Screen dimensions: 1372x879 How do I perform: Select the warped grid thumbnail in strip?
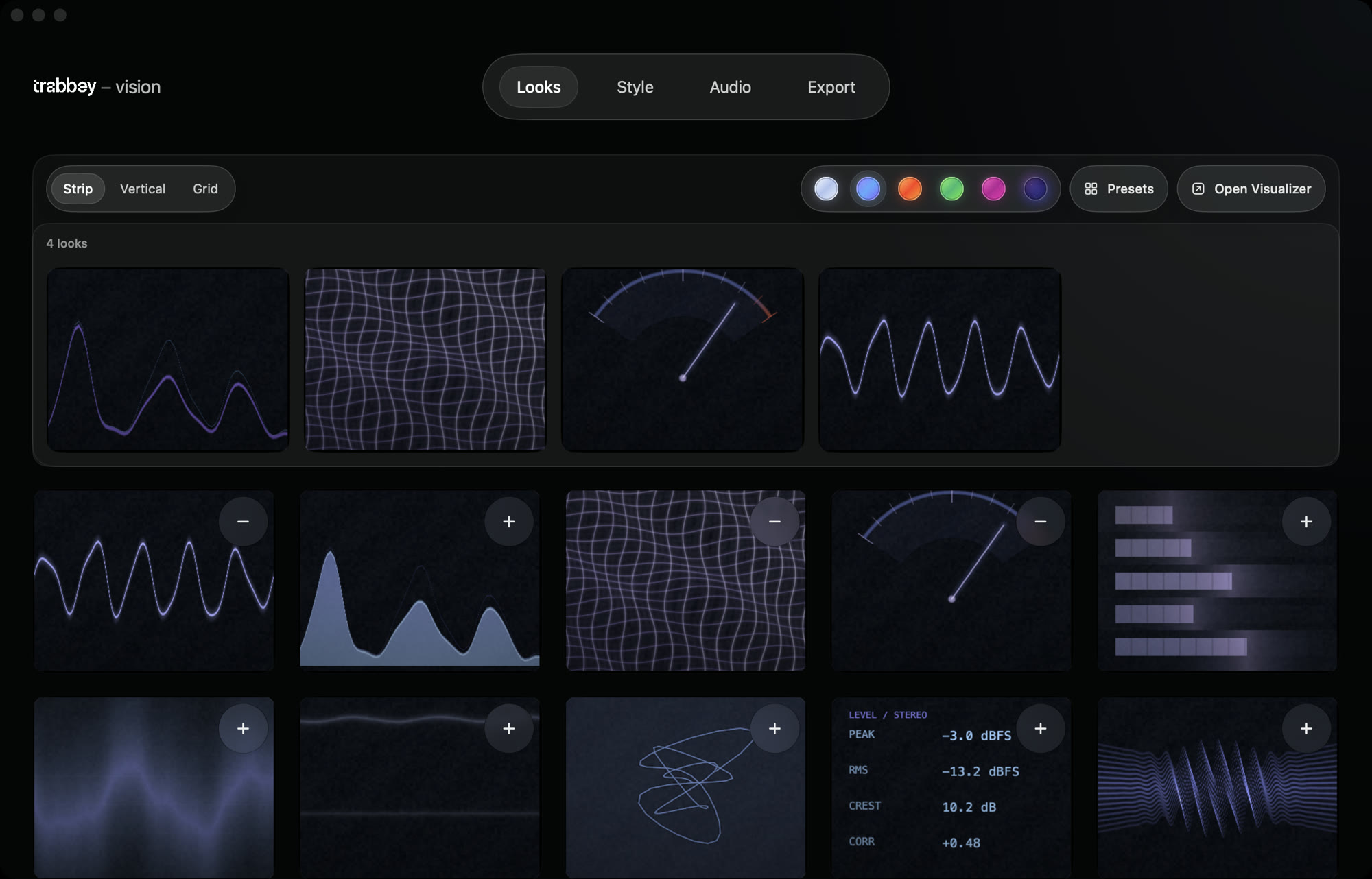[425, 359]
